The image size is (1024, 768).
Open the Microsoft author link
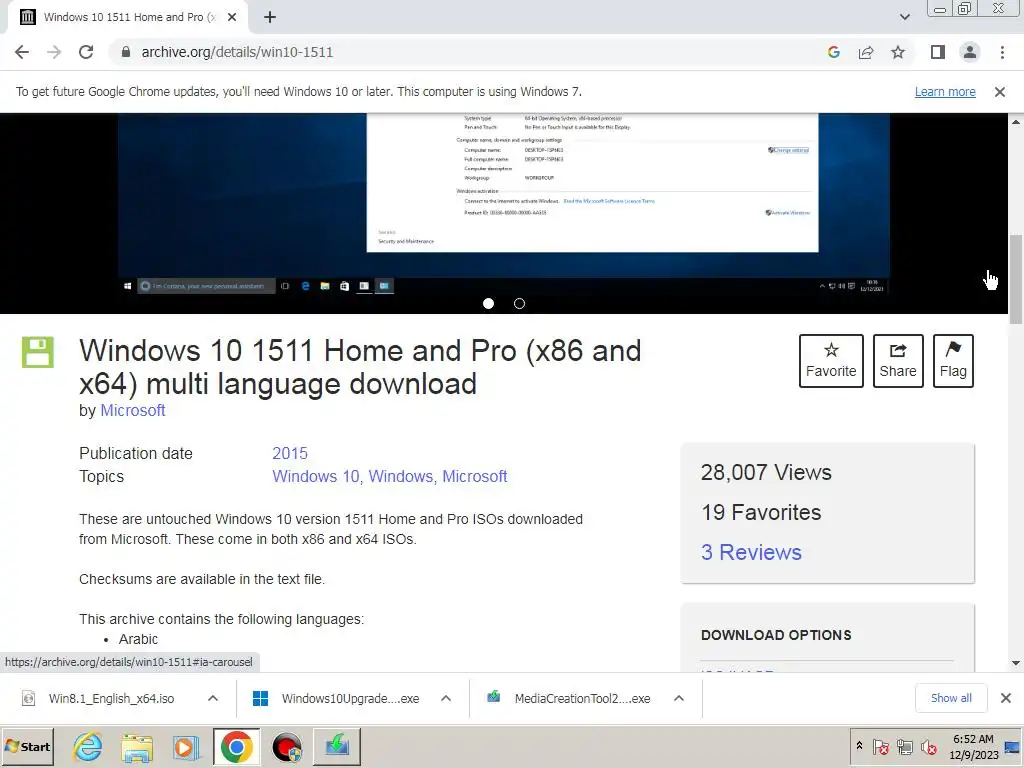click(133, 411)
